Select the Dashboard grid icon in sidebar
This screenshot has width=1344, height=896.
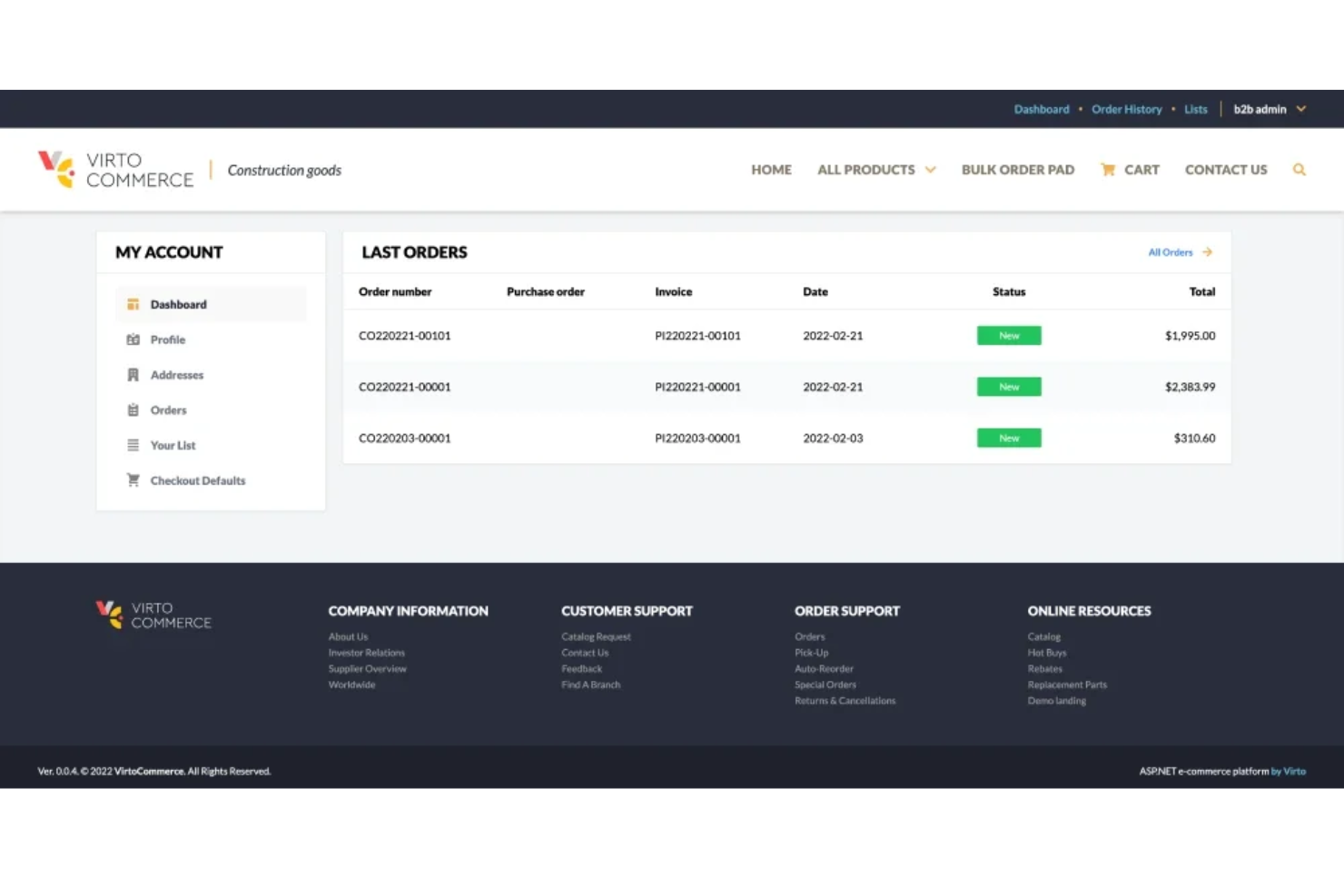[133, 303]
